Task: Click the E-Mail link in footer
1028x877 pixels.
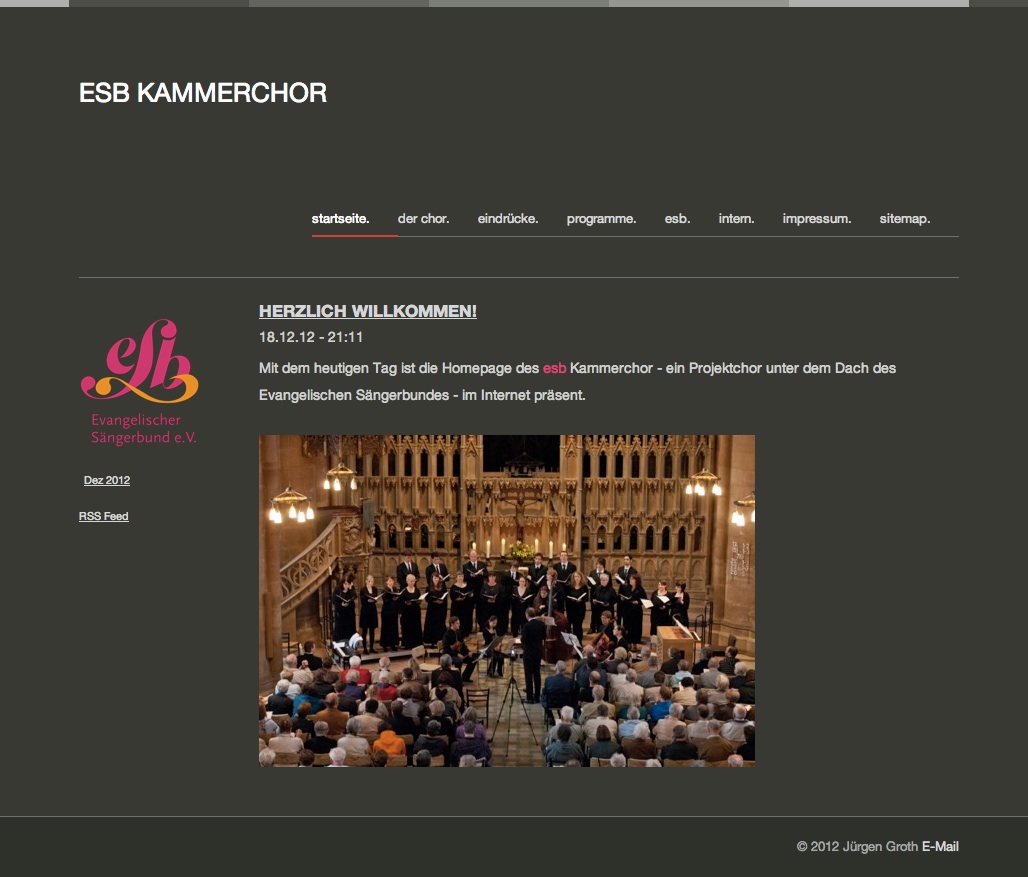Action: (940, 847)
